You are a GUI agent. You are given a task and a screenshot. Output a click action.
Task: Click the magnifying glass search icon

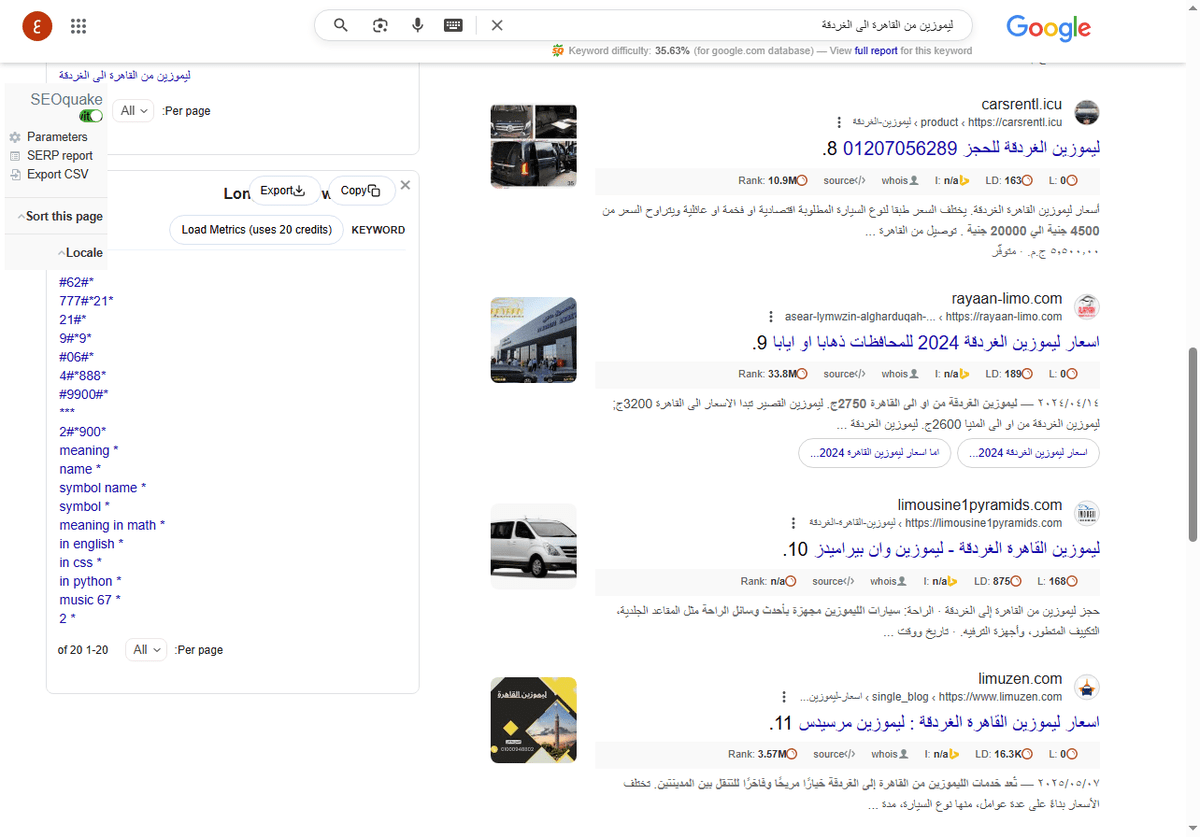click(340, 25)
